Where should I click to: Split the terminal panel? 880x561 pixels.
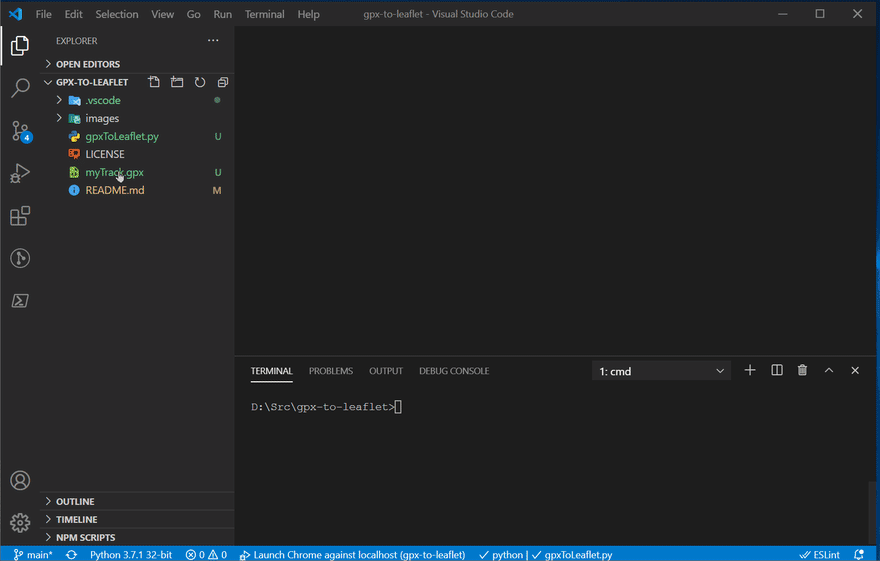click(777, 370)
